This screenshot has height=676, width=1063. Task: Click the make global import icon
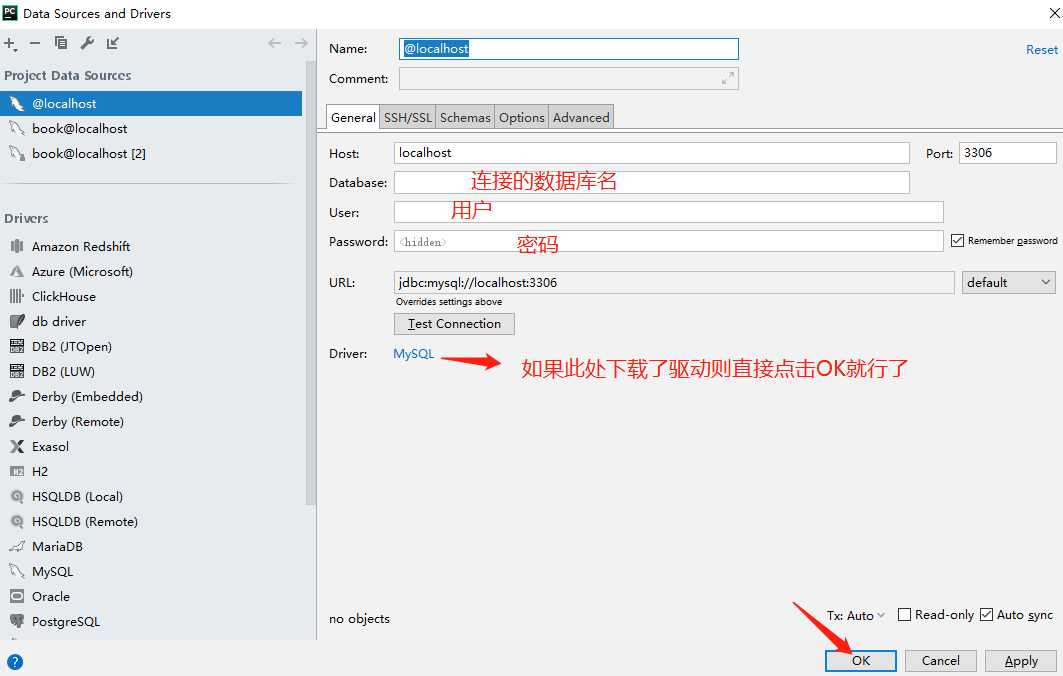[113, 43]
